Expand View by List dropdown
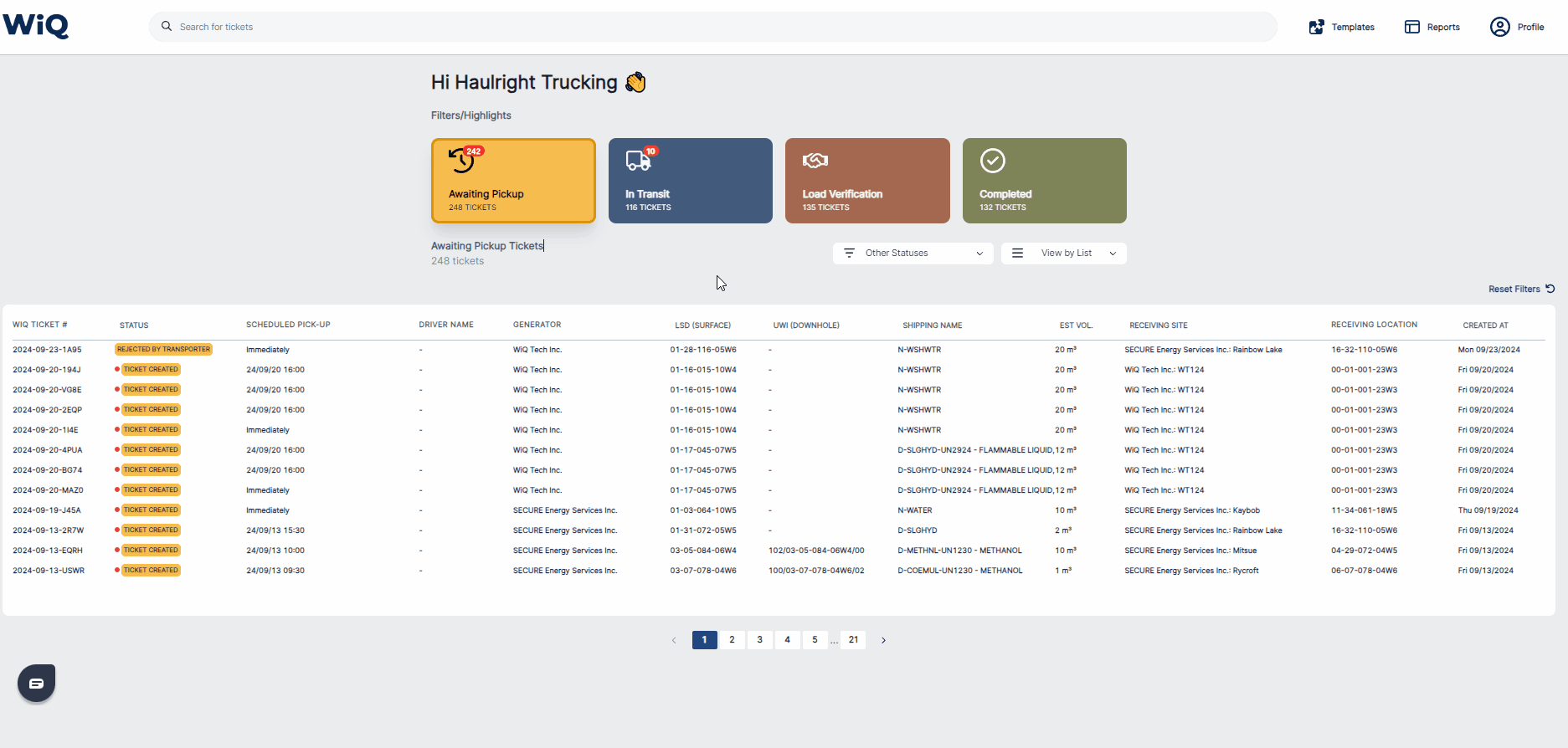This screenshot has height=748, width=1568. tap(1063, 253)
